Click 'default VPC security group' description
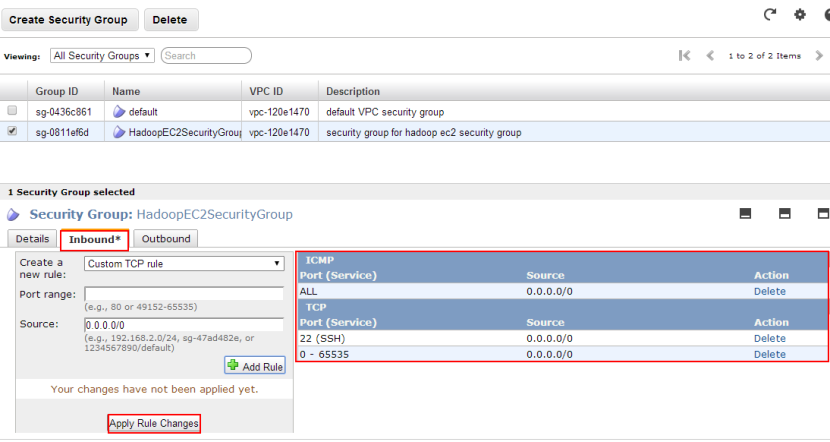Screen dimensions: 830x442 [385, 112]
